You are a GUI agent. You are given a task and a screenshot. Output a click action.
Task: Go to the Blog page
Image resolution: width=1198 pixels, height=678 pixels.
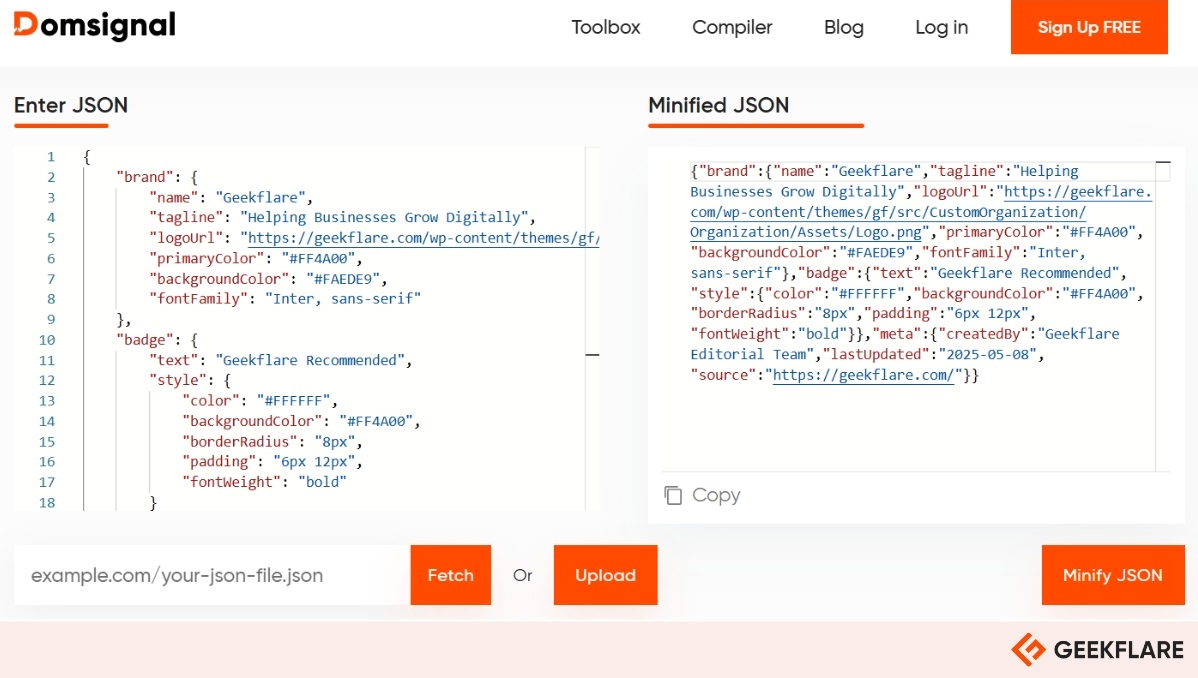(843, 28)
